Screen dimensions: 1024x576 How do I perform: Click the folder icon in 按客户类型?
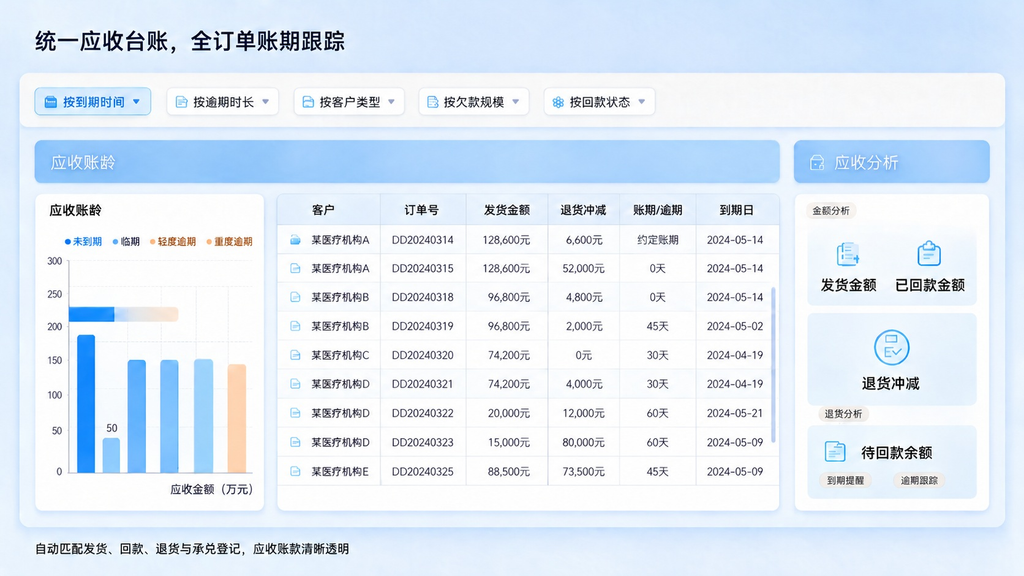[x=308, y=102]
